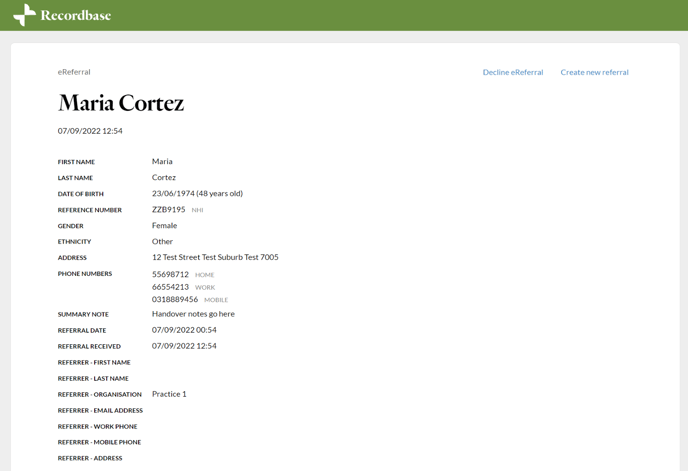
Task: Click the REFERENCE NUMBER label
Action: (90, 210)
